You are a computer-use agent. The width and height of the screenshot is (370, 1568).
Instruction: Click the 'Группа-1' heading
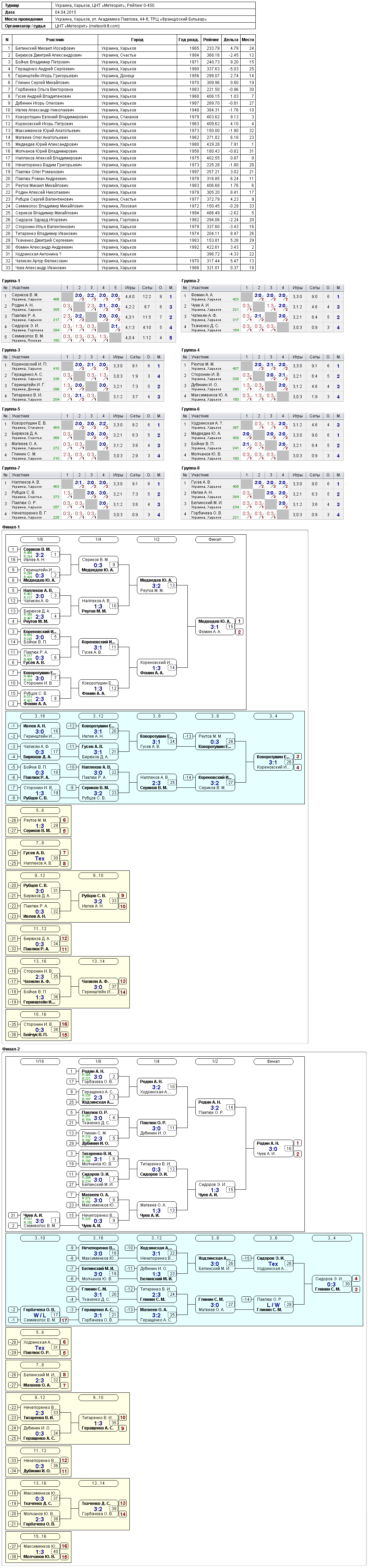(11, 281)
